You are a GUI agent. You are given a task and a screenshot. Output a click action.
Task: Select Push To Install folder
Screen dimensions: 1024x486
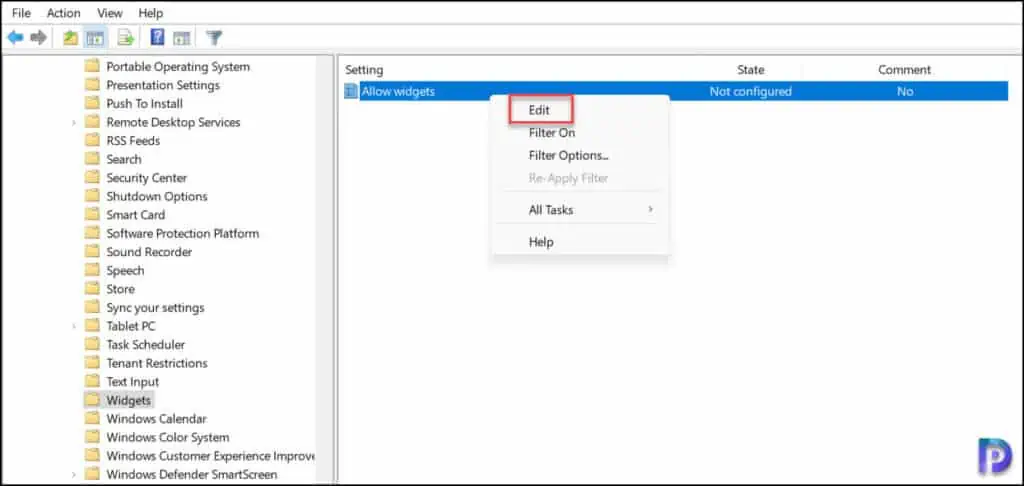pos(144,103)
